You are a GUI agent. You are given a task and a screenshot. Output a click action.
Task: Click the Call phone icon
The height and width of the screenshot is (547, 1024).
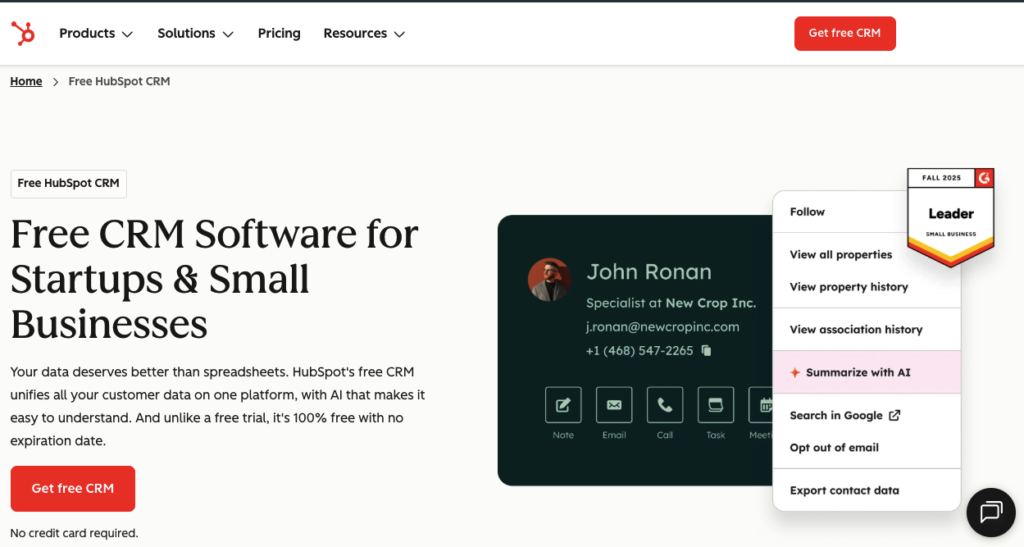[x=665, y=405]
